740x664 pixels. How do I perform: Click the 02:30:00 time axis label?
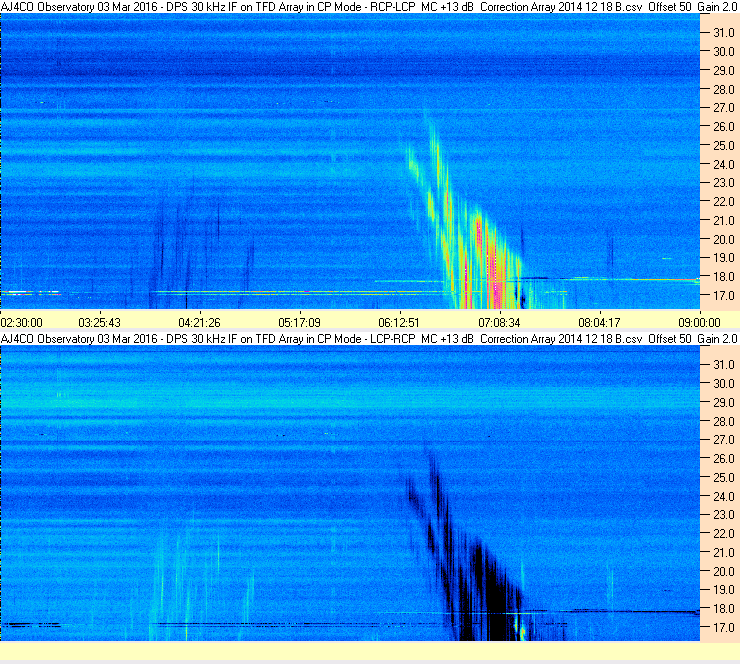pyautogui.click(x=22, y=323)
